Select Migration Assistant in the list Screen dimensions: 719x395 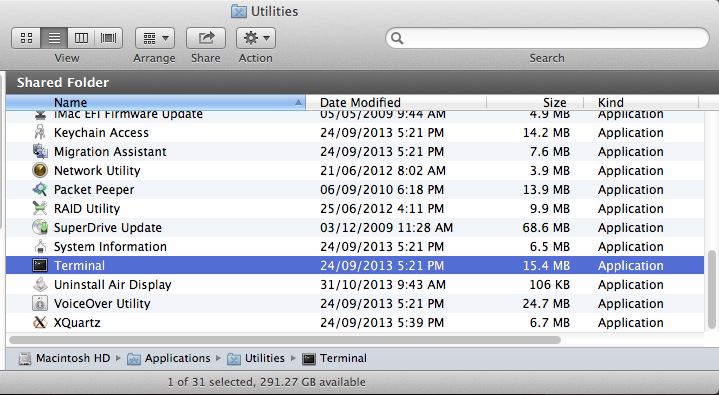pyautogui.click(x=110, y=152)
